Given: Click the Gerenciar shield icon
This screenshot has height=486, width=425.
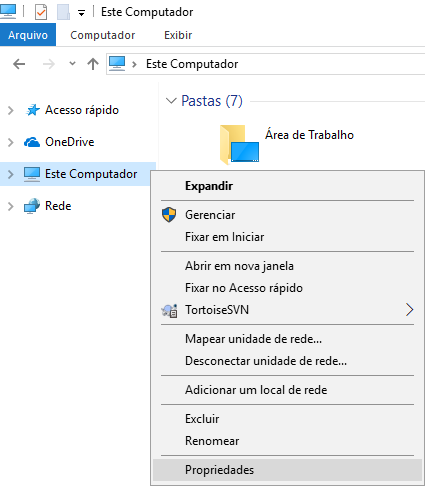Looking at the screenshot, I should (x=169, y=215).
